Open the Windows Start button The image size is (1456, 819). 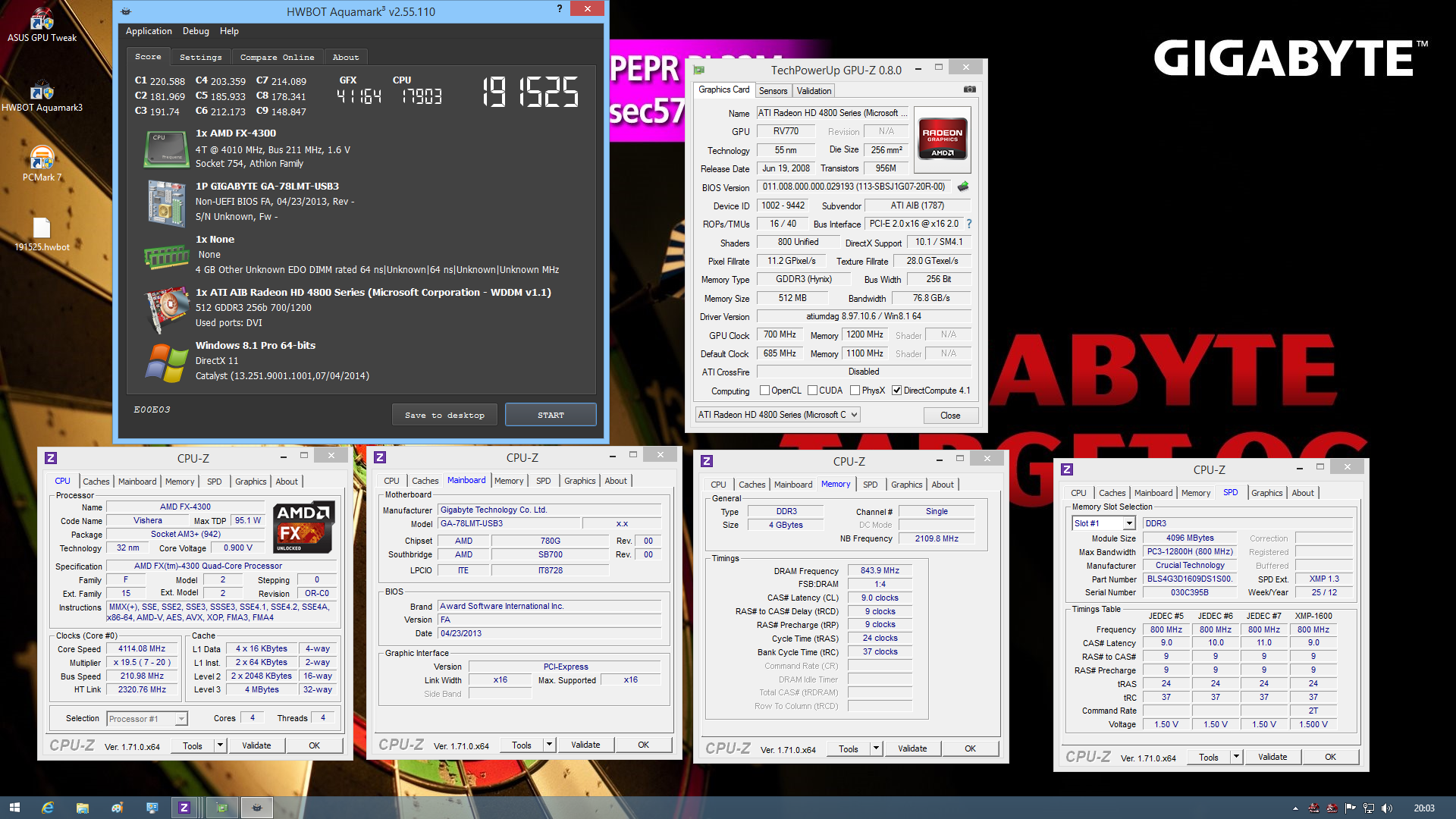click(14, 808)
